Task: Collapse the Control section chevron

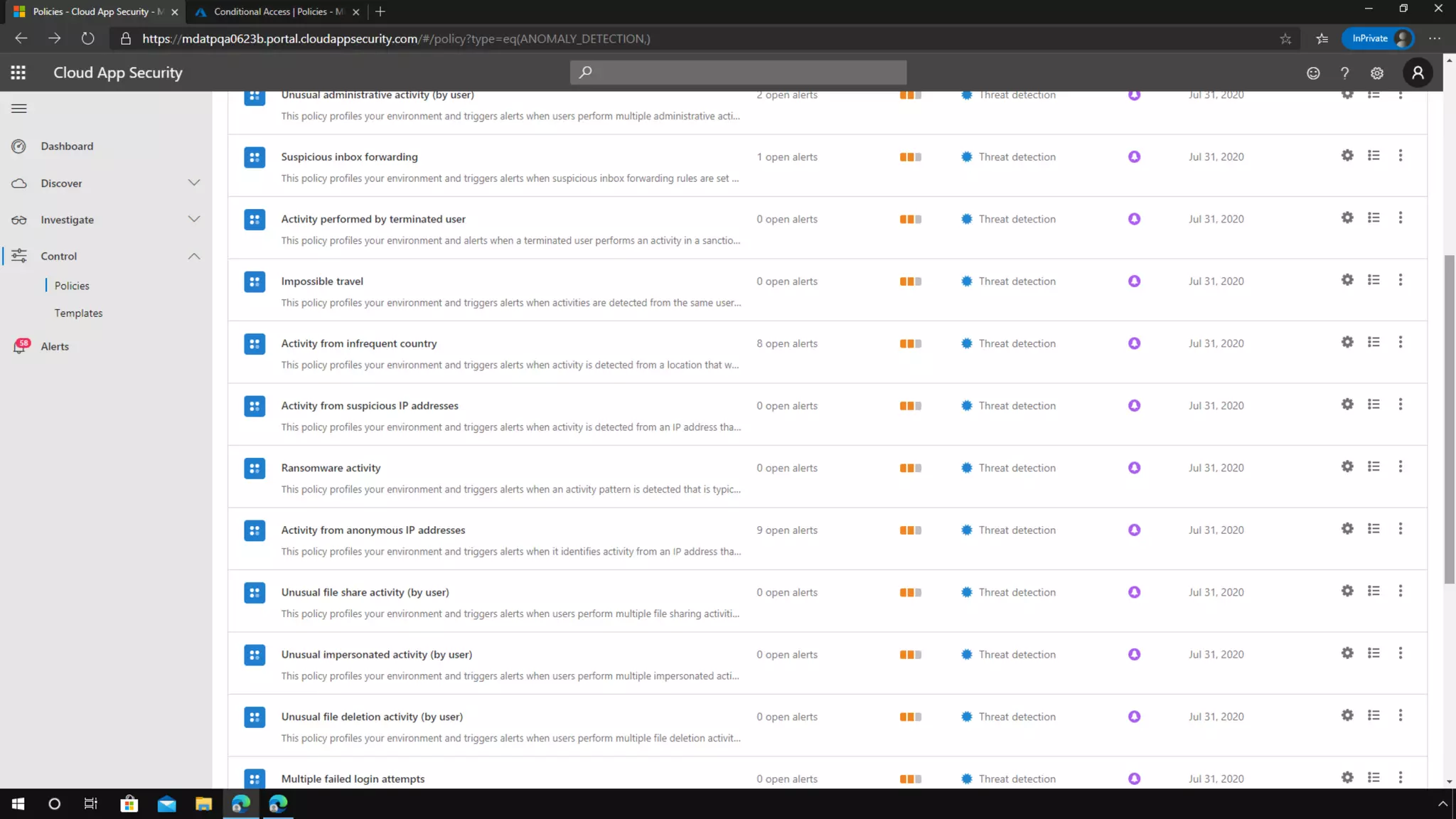Action: [x=194, y=256]
